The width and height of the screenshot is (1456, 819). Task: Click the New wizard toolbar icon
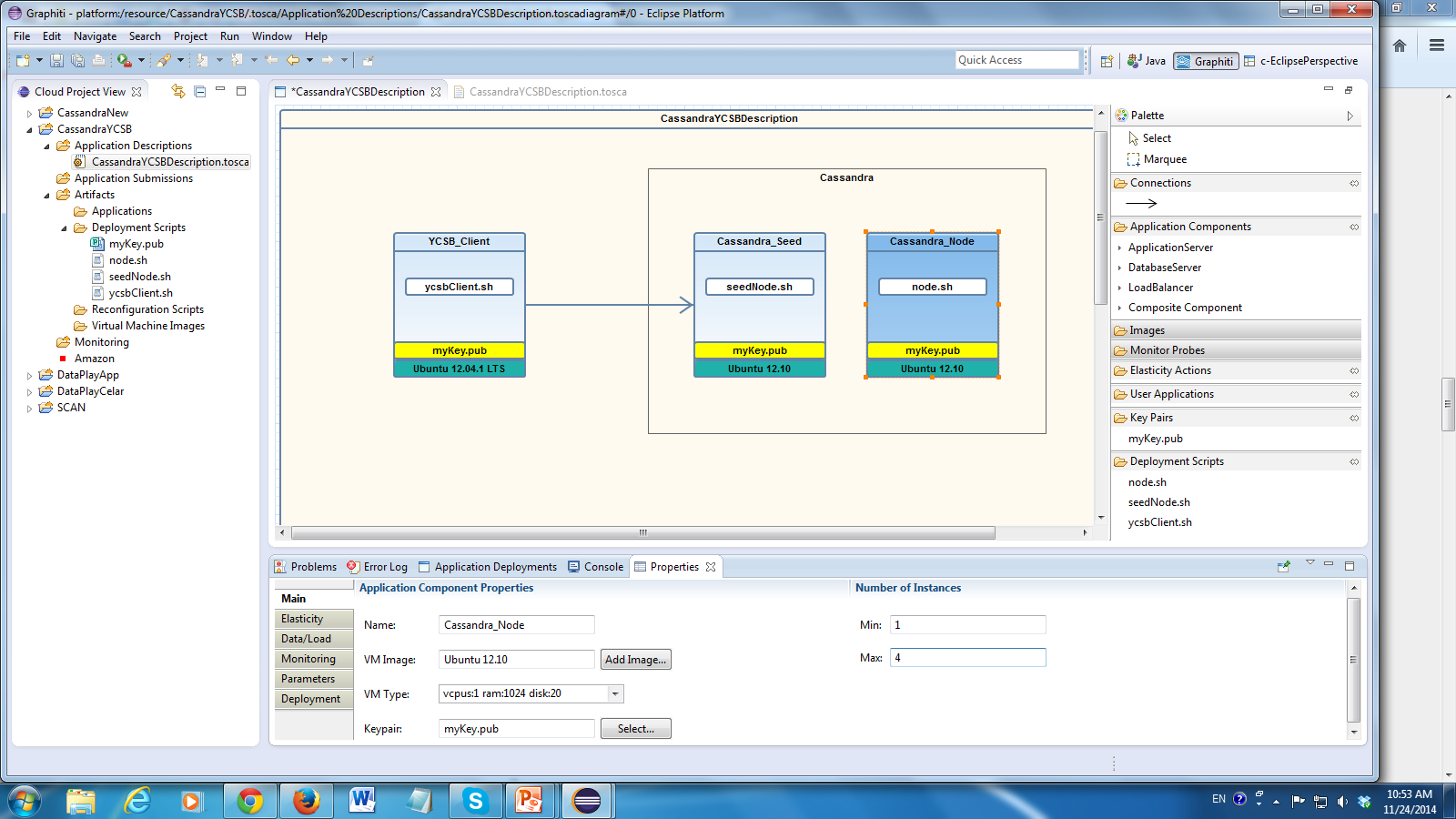(x=23, y=60)
